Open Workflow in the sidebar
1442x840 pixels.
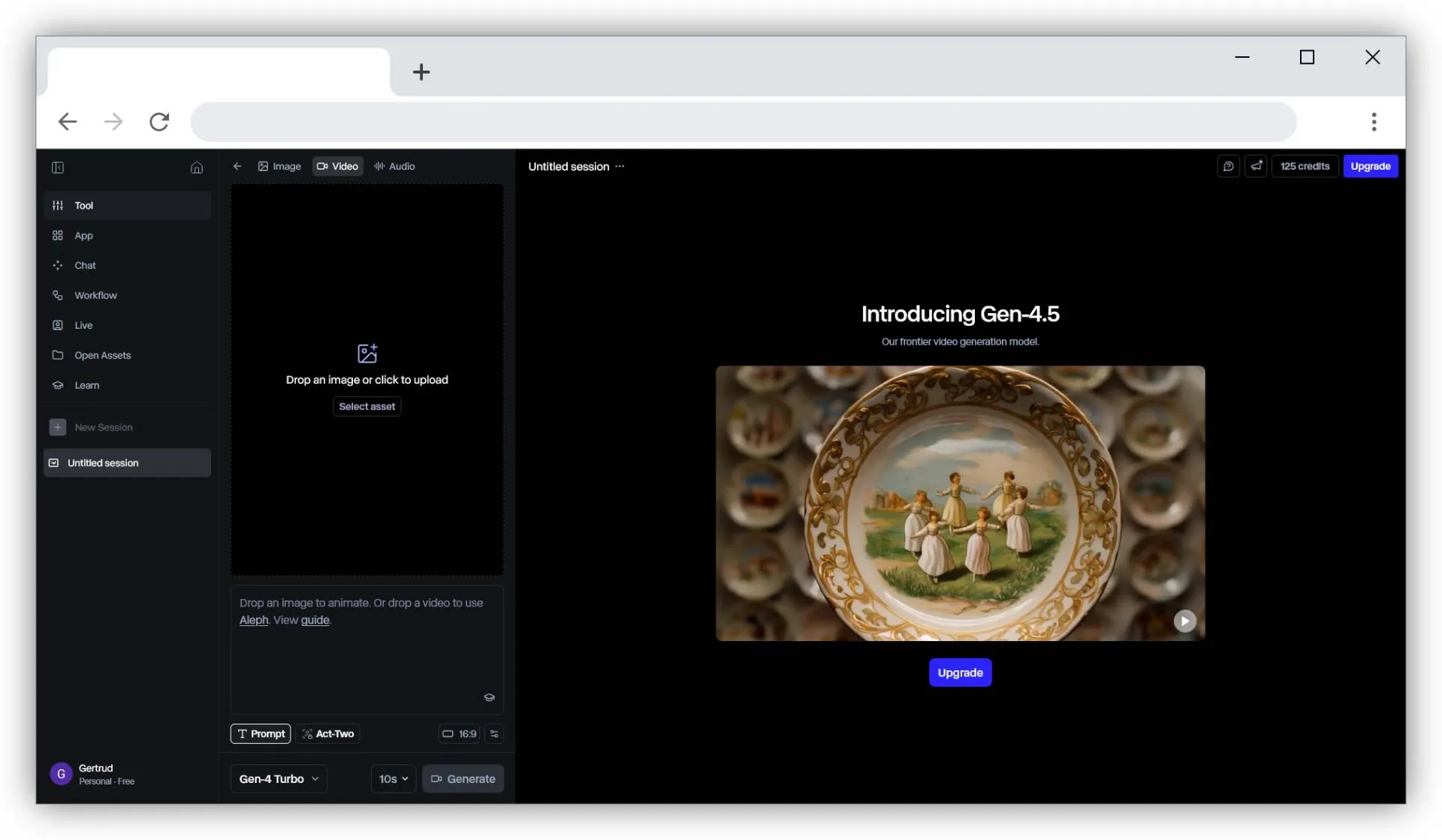click(x=95, y=296)
